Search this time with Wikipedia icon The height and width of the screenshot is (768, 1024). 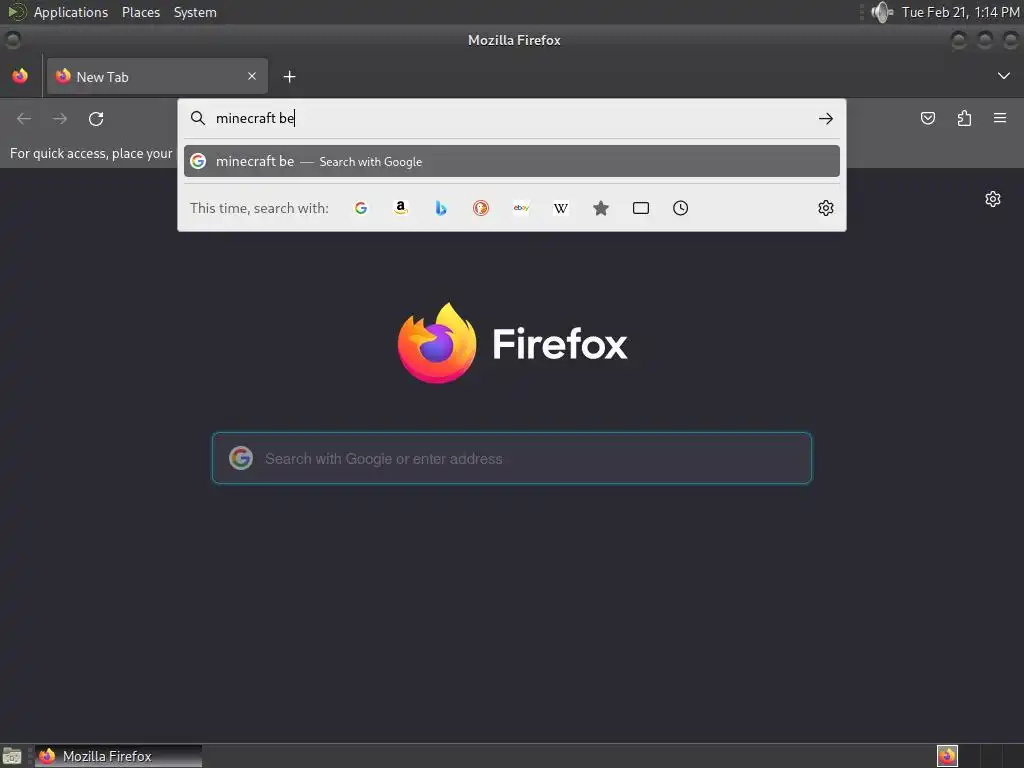pos(561,208)
